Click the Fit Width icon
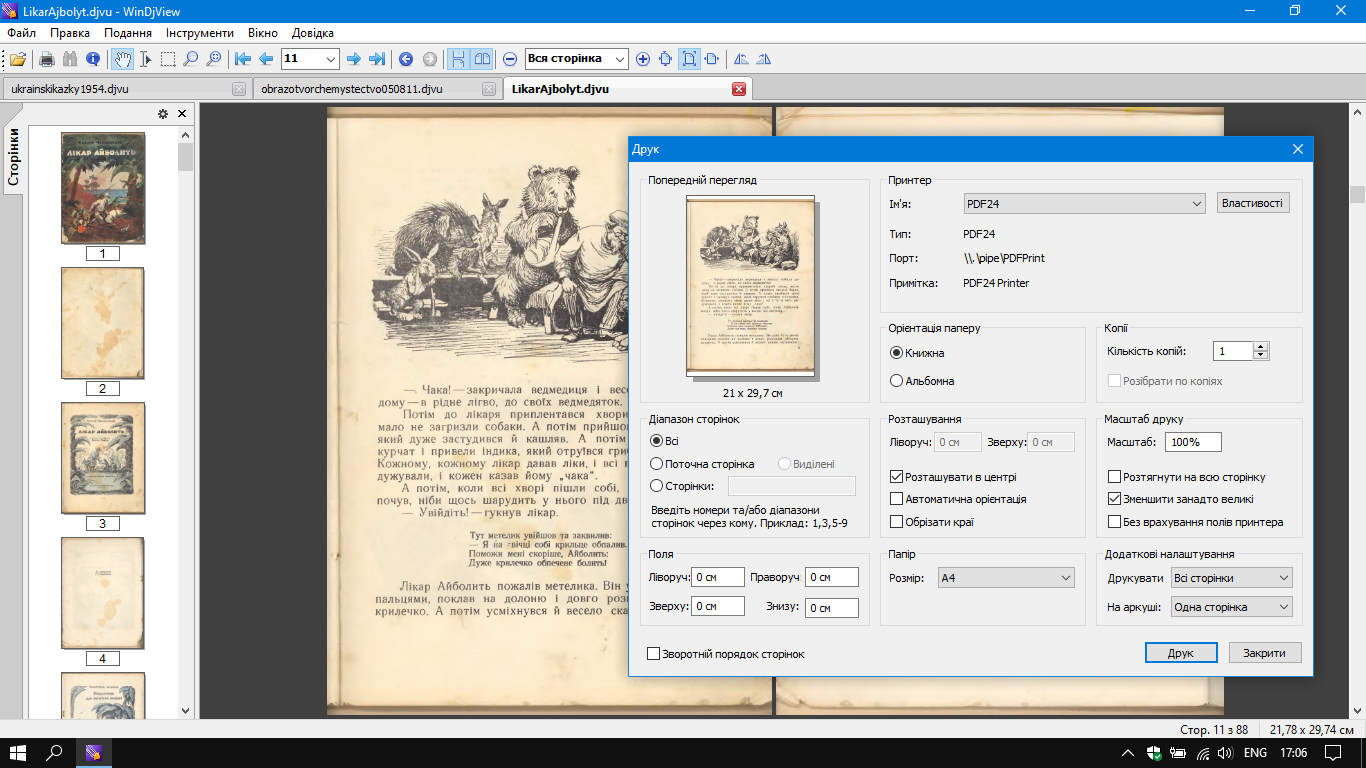The image size is (1366, 768). (713, 59)
